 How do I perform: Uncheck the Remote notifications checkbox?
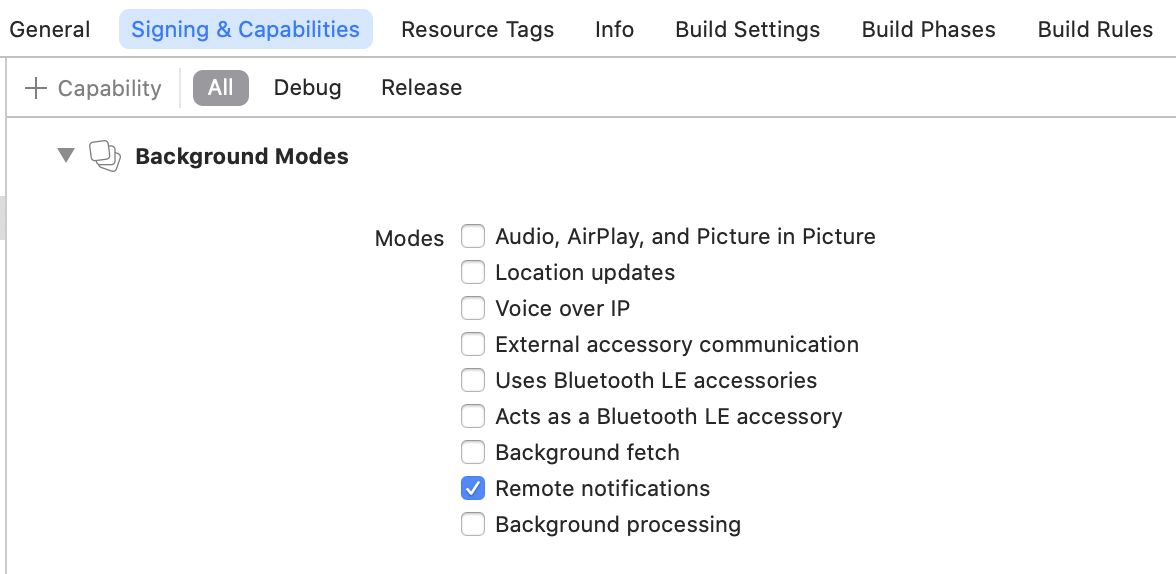click(x=473, y=489)
